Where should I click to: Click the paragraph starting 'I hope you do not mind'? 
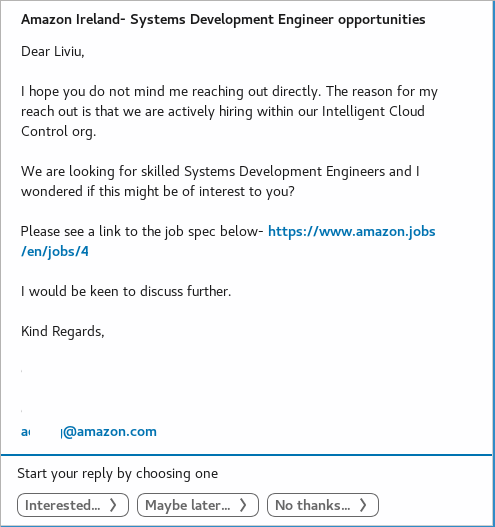(x=229, y=111)
